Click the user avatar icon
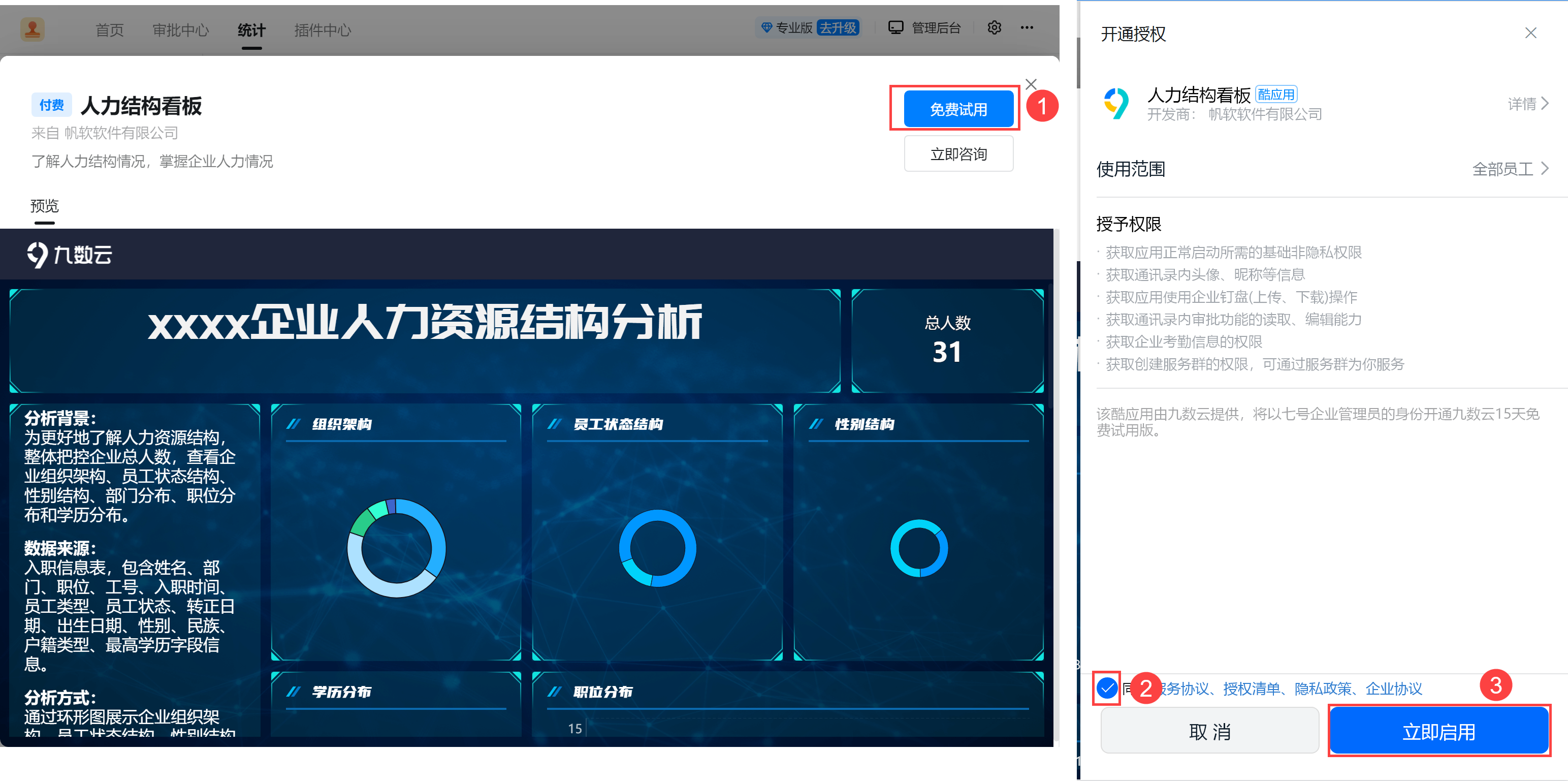The height and width of the screenshot is (781, 1568). [x=33, y=28]
